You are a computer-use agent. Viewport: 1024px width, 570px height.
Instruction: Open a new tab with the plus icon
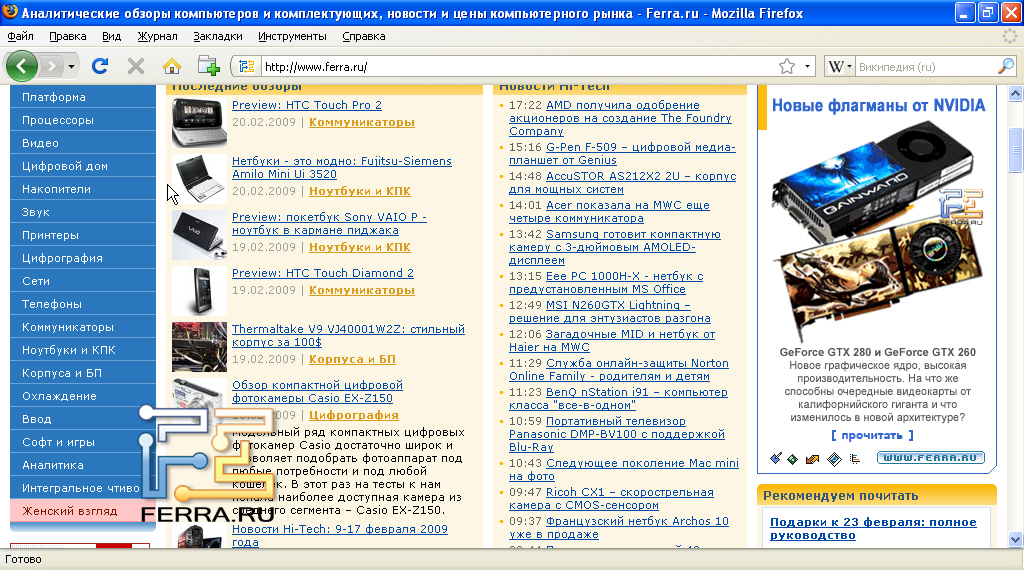pos(208,65)
